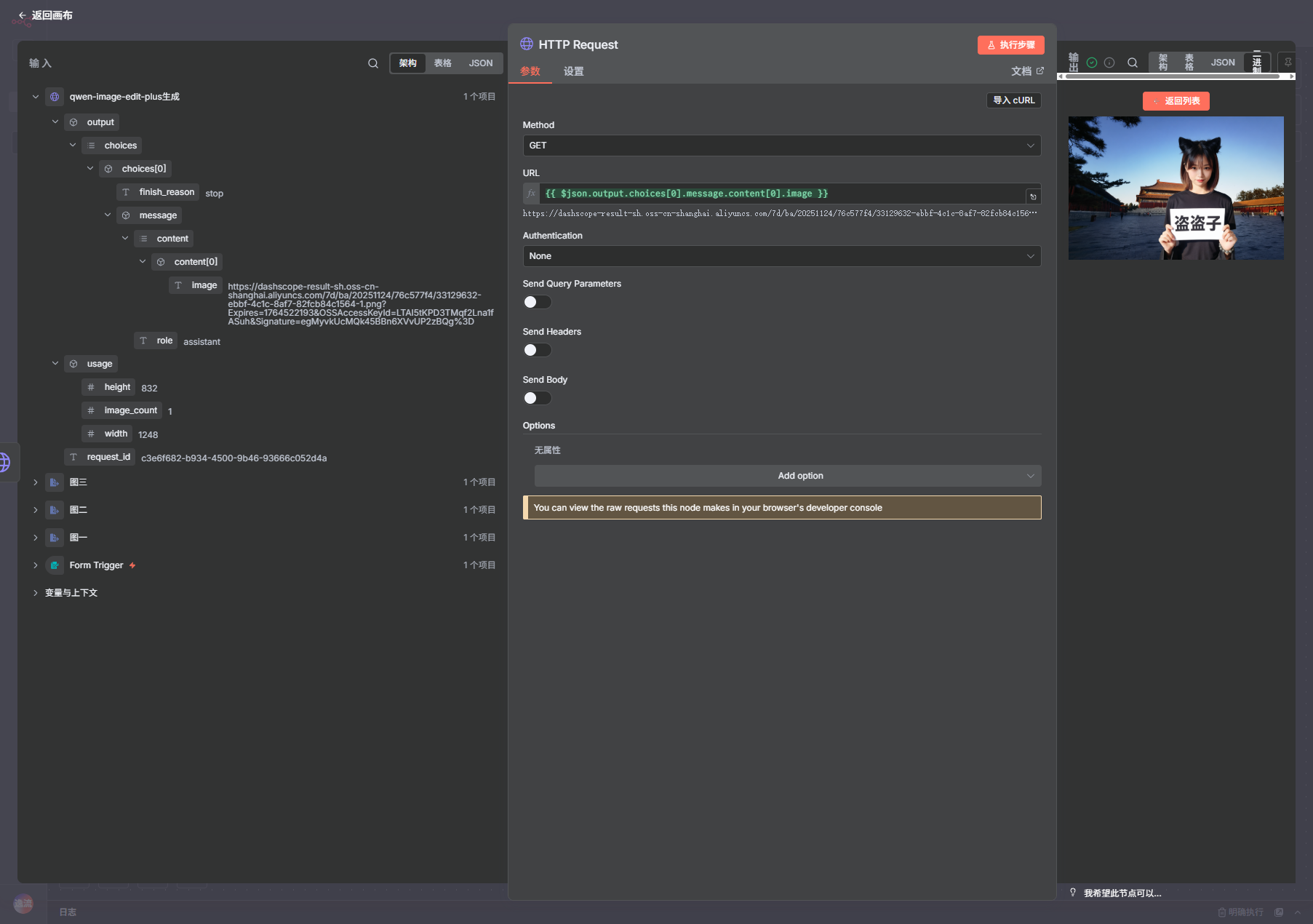Viewport: 1313px width, 924px height.
Task: Click the 执行步骤 execute button
Action: coord(1010,45)
